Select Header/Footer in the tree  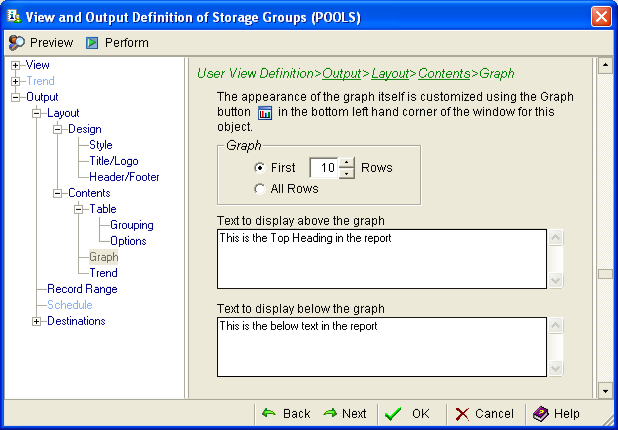coord(124,177)
